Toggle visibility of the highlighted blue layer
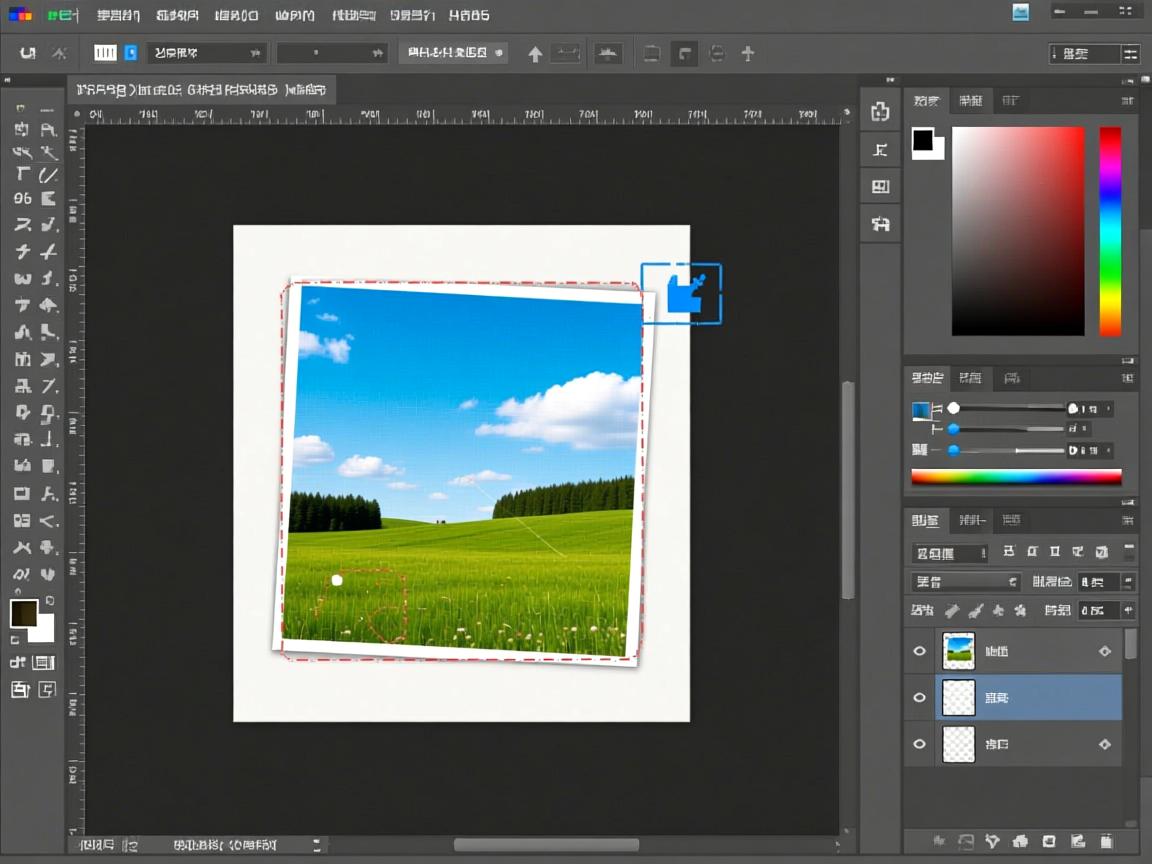 tap(919, 698)
